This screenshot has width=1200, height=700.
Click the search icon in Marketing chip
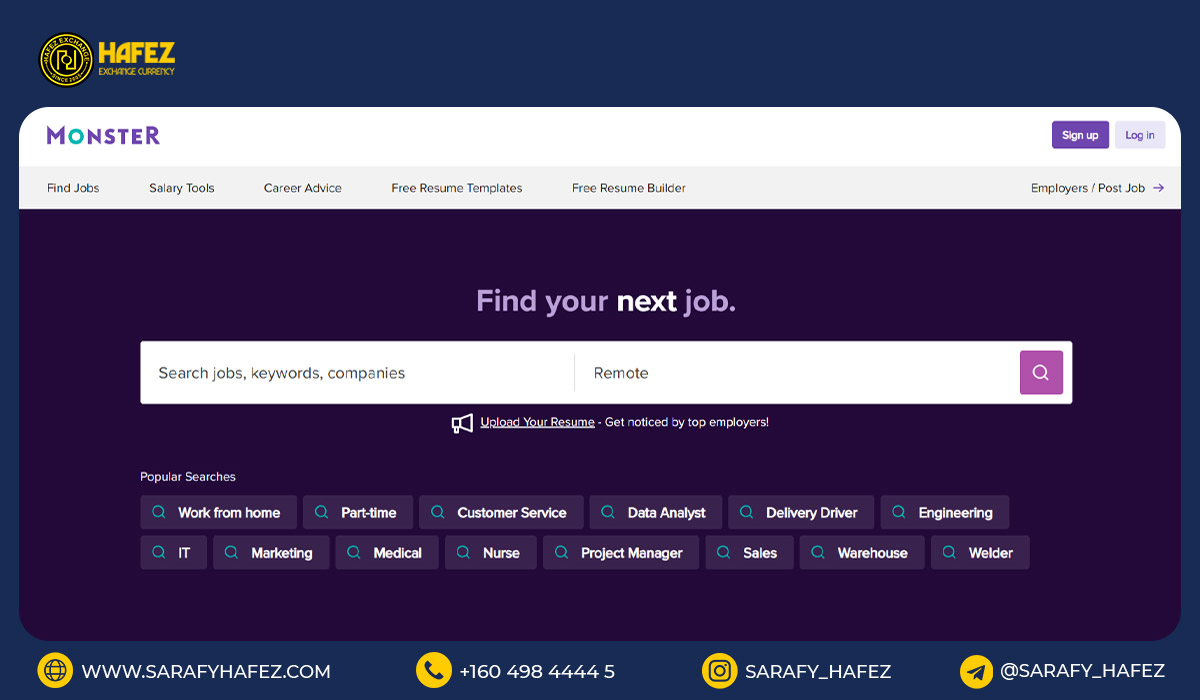click(x=231, y=552)
